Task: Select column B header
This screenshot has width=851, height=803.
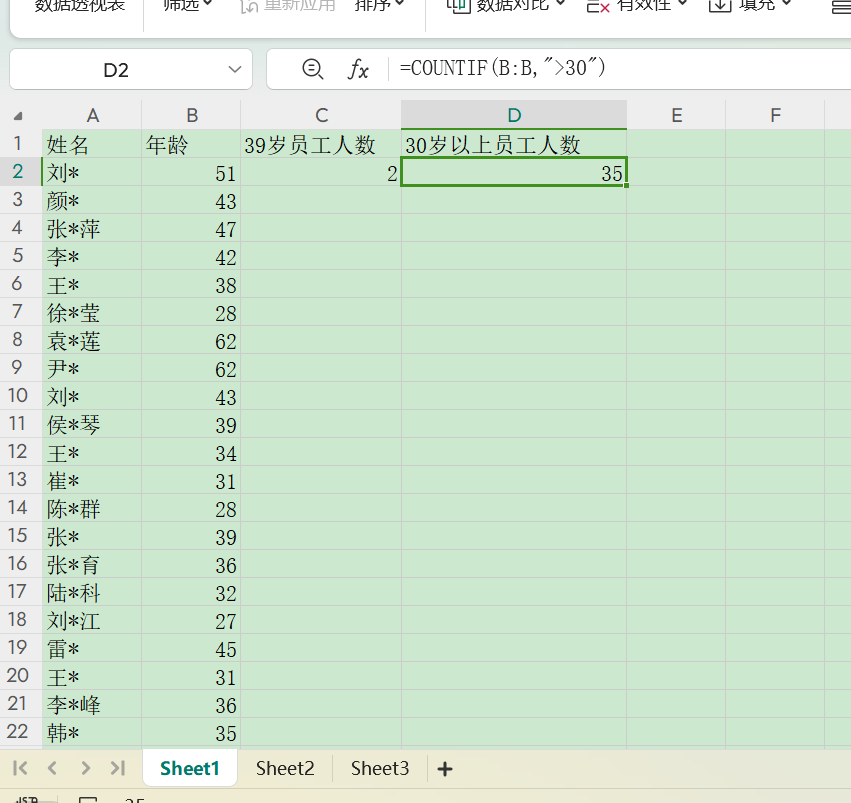Action: [192, 115]
